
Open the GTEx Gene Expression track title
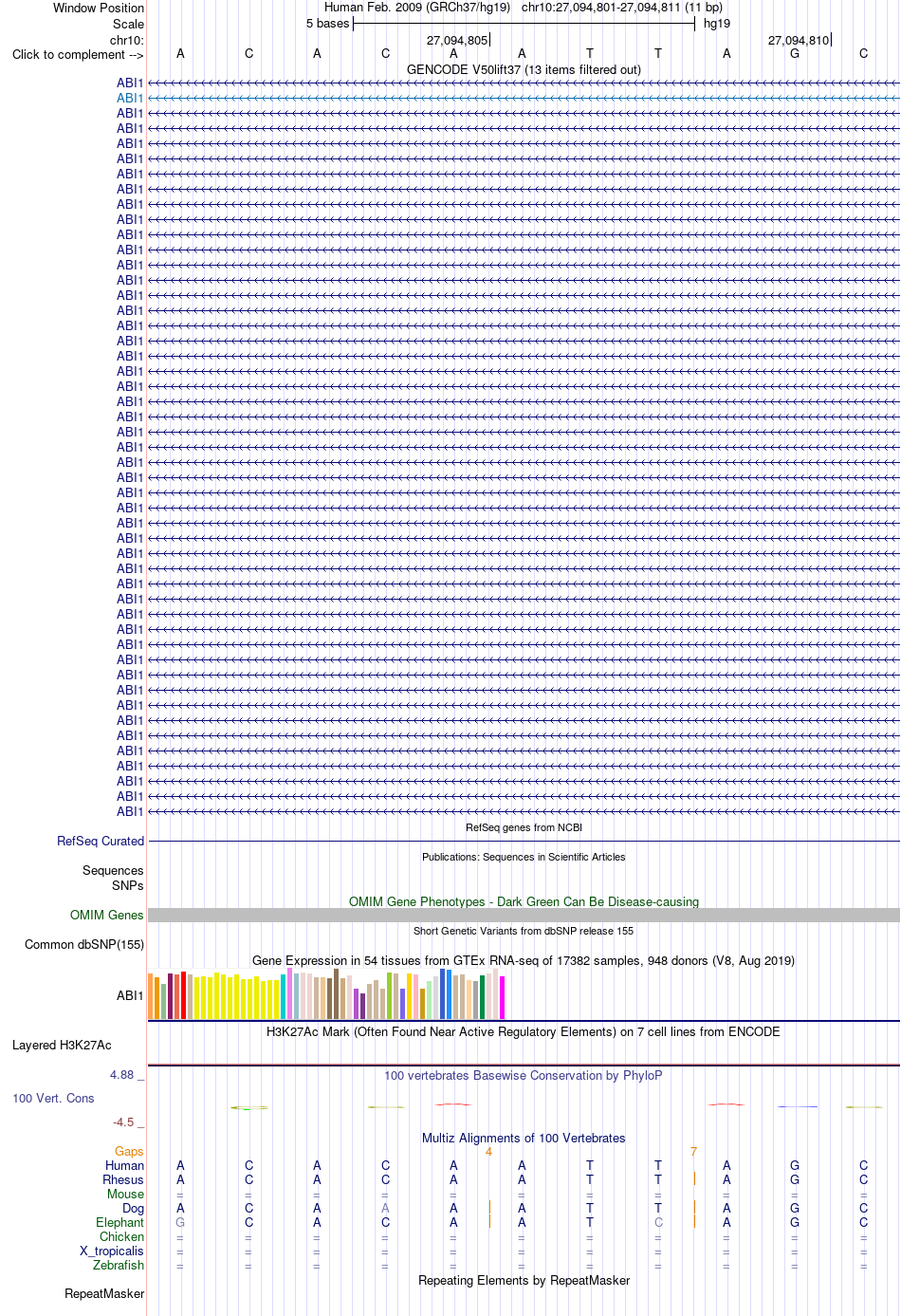point(524,960)
